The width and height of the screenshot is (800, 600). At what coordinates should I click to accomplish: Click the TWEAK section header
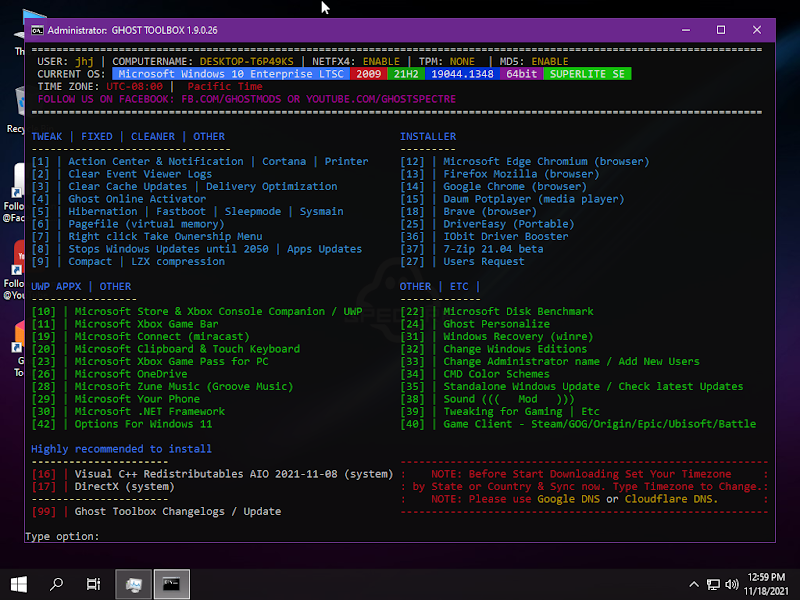[x=46, y=136]
